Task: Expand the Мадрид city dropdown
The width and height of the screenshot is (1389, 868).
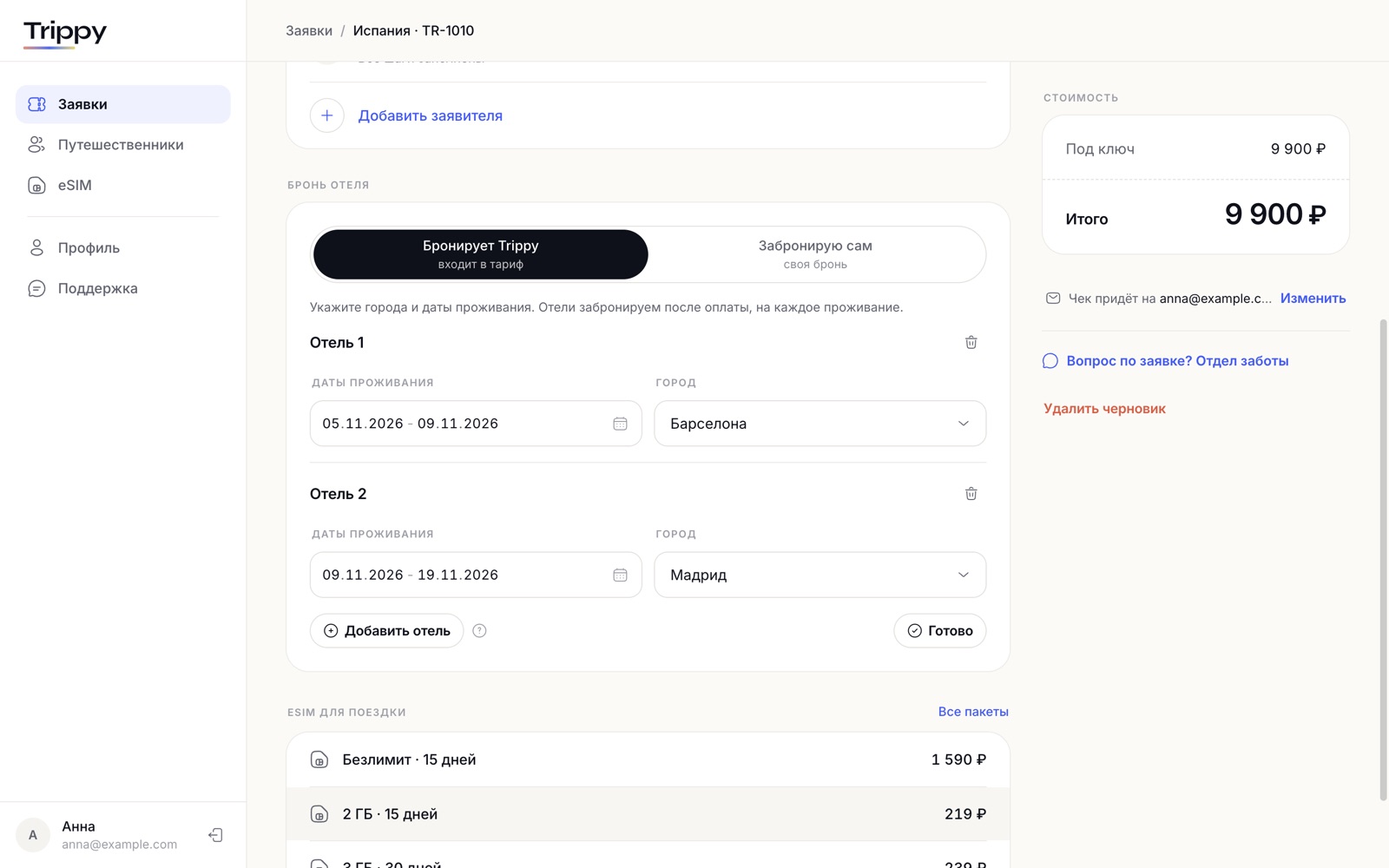Action: tap(820, 575)
